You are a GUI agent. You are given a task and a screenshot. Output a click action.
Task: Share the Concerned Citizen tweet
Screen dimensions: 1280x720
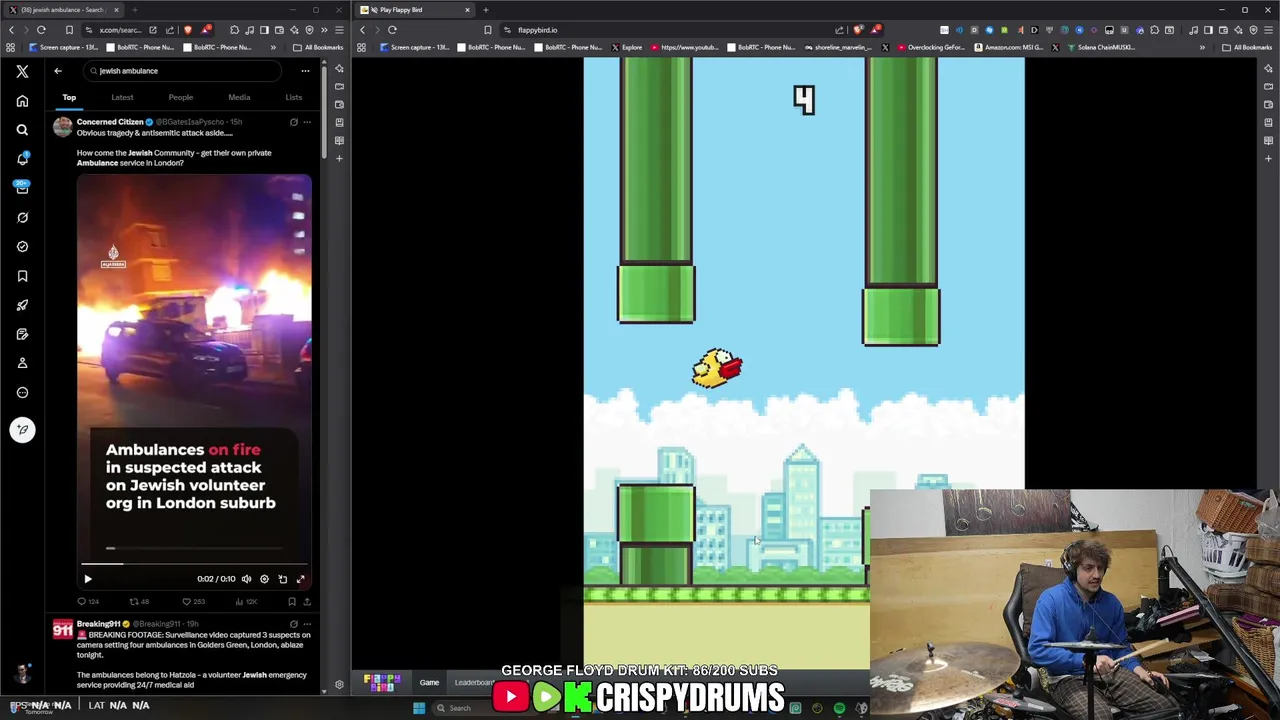click(x=306, y=602)
